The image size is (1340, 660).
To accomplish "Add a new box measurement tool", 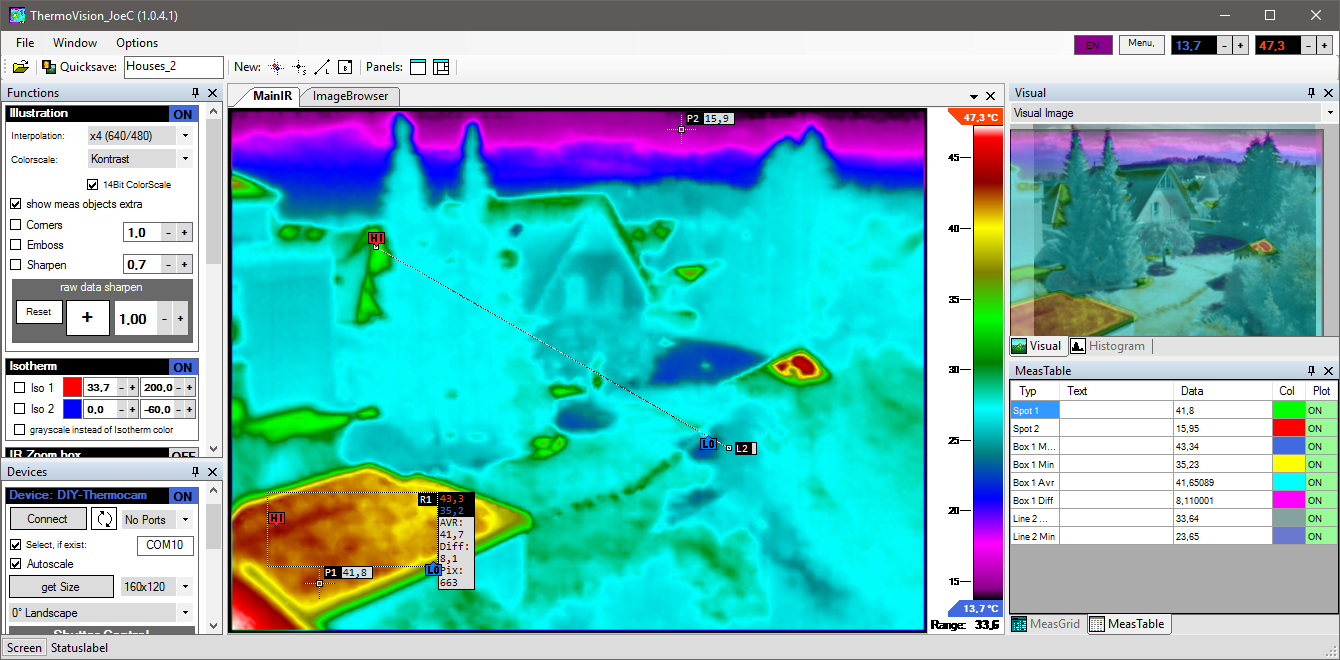I will tap(345, 67).
